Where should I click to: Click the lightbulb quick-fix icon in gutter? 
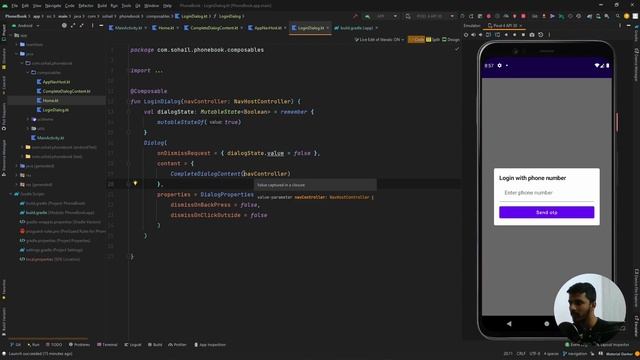(135, 184)
